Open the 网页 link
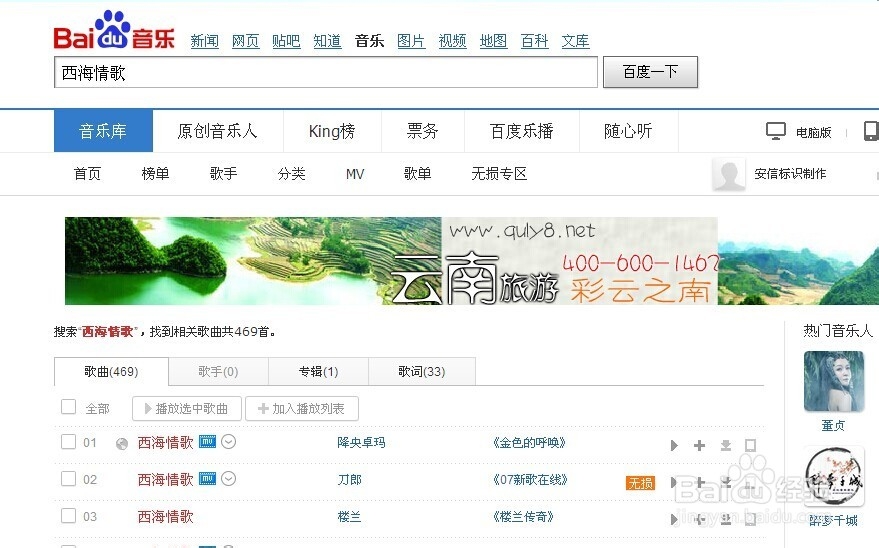 point(246,41)
